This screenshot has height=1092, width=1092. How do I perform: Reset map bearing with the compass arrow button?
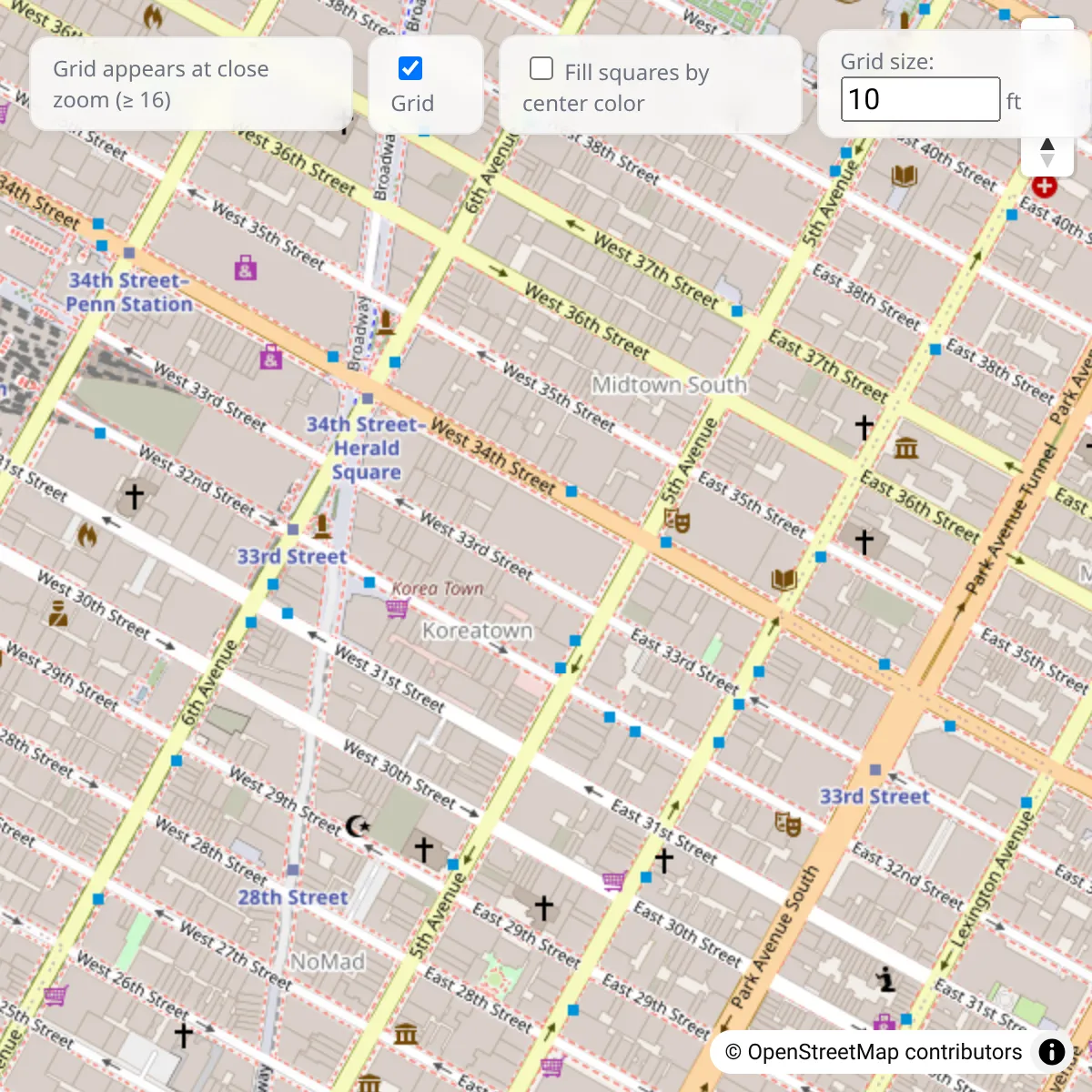pyautogui.click(x=1047, y=153)
